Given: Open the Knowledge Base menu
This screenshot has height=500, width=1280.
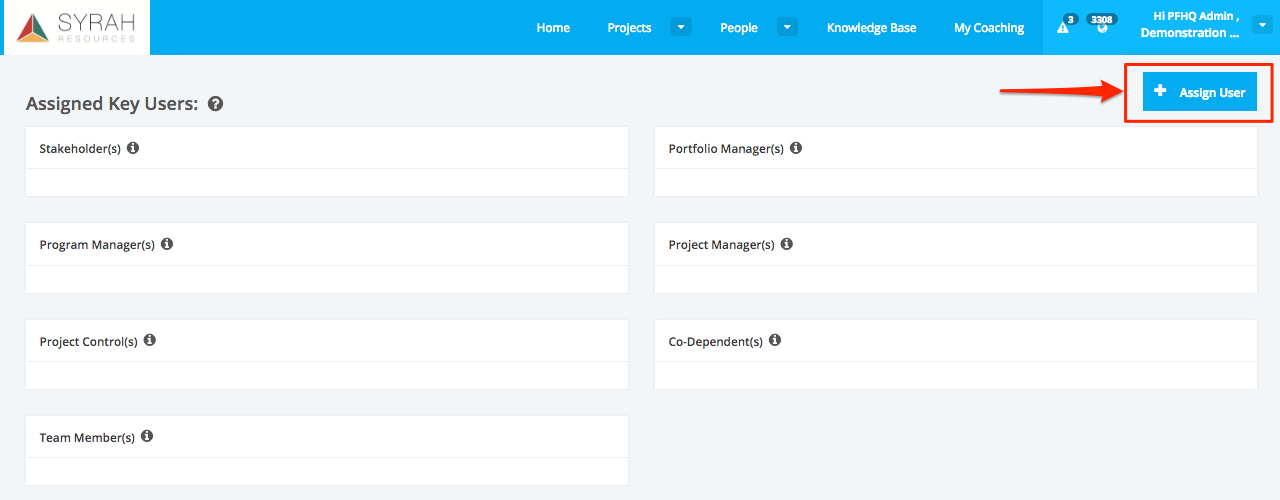Looking at the screenshot, I should (871, 28).
